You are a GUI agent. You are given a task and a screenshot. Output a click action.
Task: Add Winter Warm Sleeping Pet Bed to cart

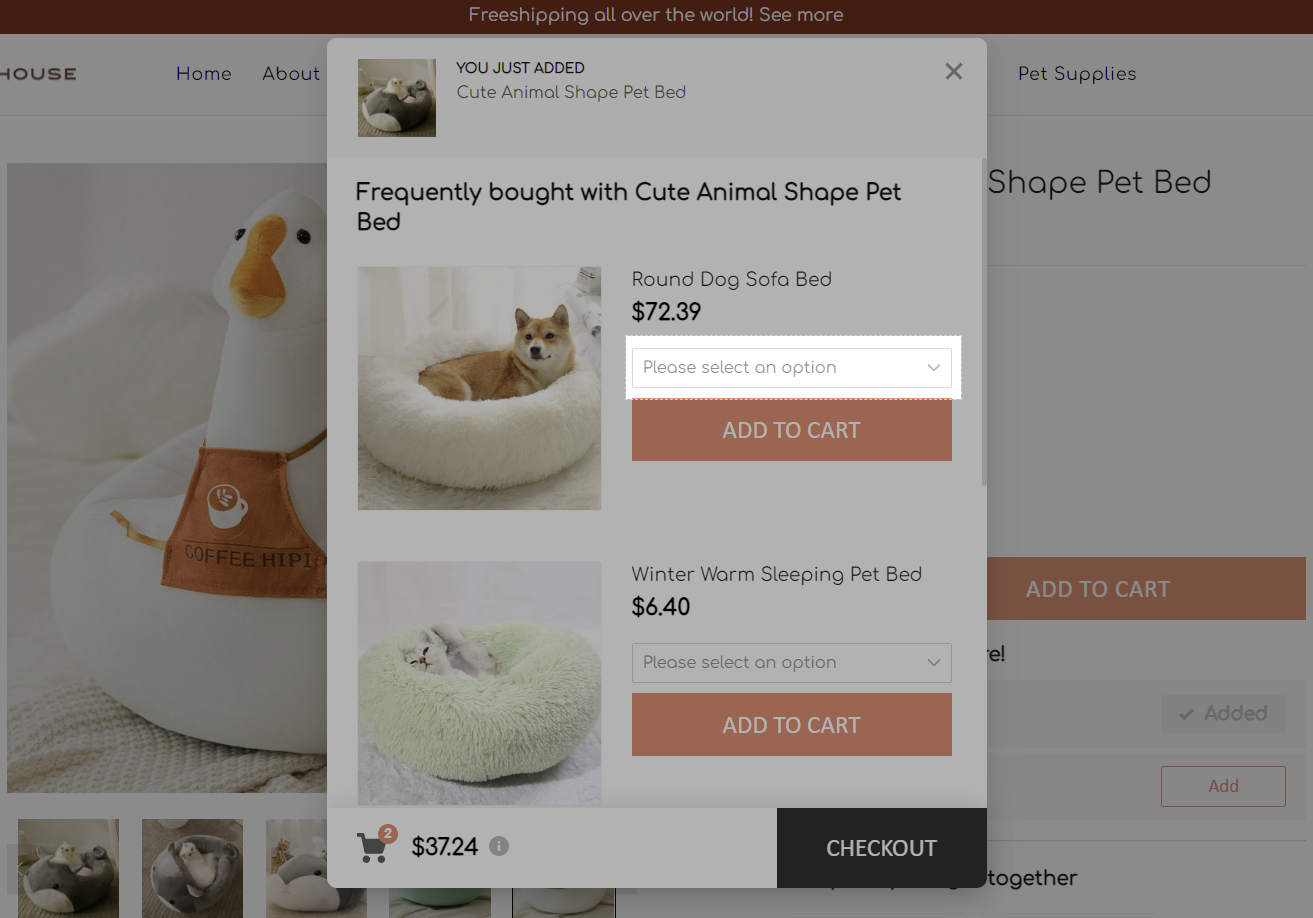click(791, 726)
